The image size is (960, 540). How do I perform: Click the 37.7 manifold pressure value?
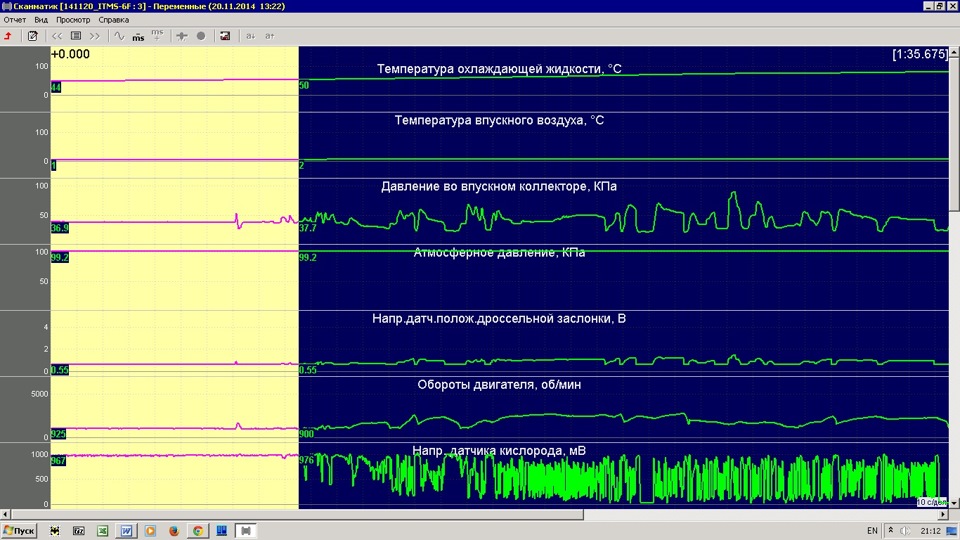pyautogui.click(x=307, y=228)
